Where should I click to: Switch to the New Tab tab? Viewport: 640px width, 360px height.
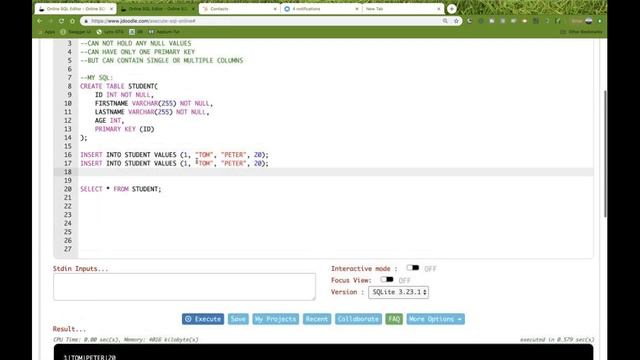click(x=402, y=9)
